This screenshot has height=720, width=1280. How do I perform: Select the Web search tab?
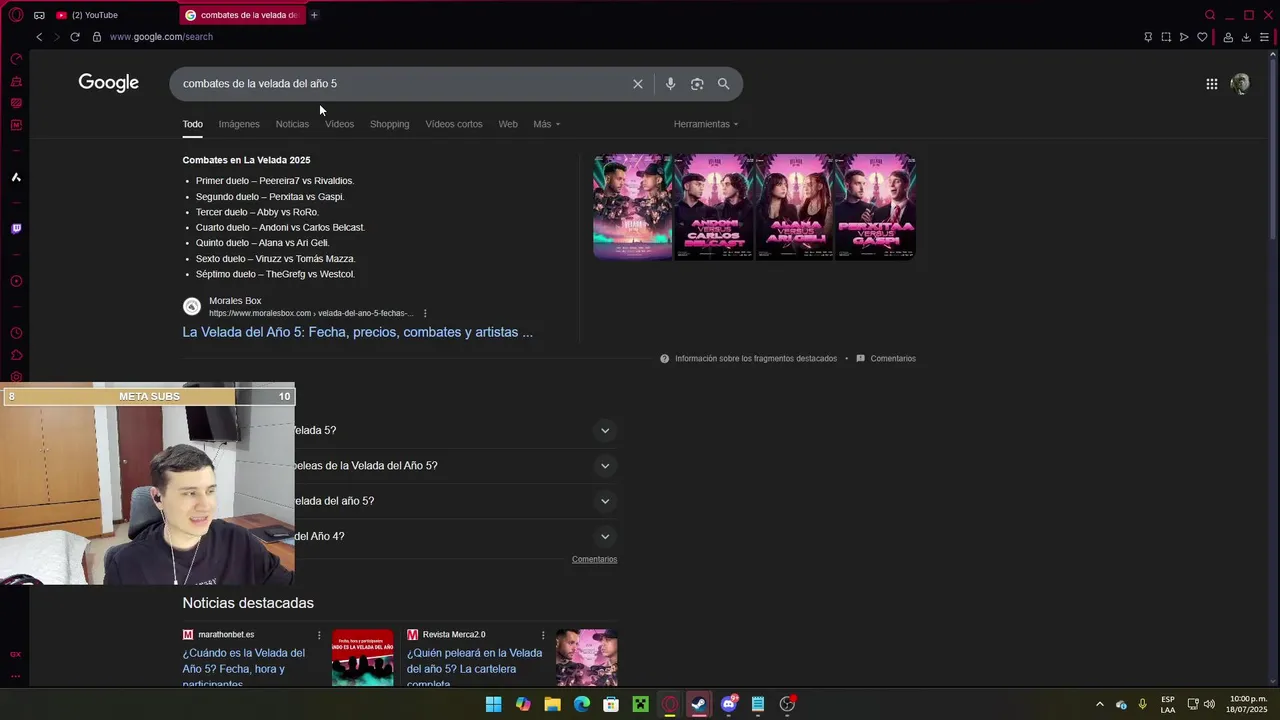click(x=508, y=124)
